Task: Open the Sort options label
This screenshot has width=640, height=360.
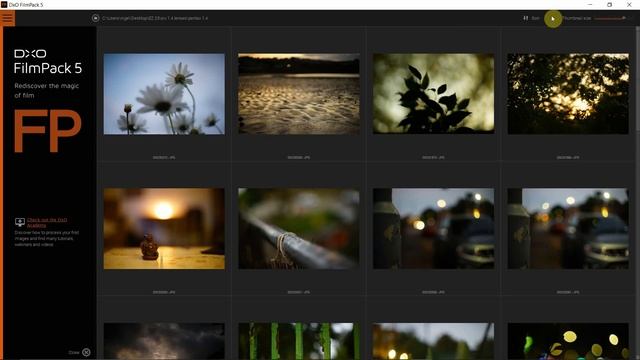Action: pos(535,18)
